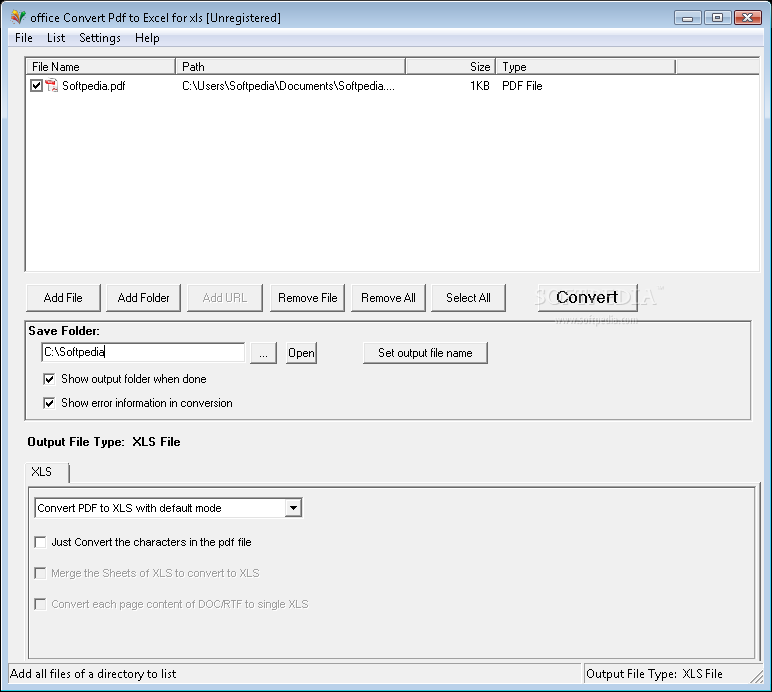The width and height of the screenshot is (772, 692).
Task: Close the application window
Action: 747,18
